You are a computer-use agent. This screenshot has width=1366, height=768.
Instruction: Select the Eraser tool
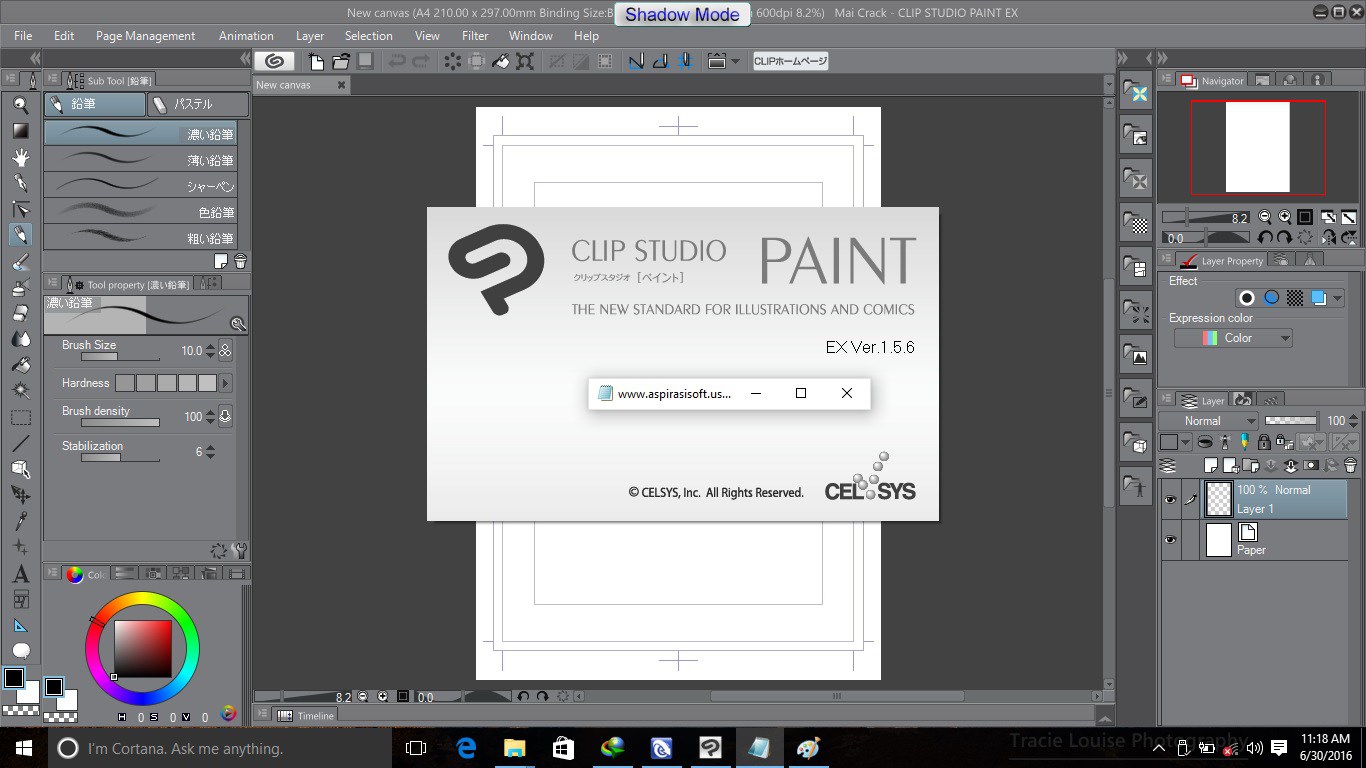(20, 313)
